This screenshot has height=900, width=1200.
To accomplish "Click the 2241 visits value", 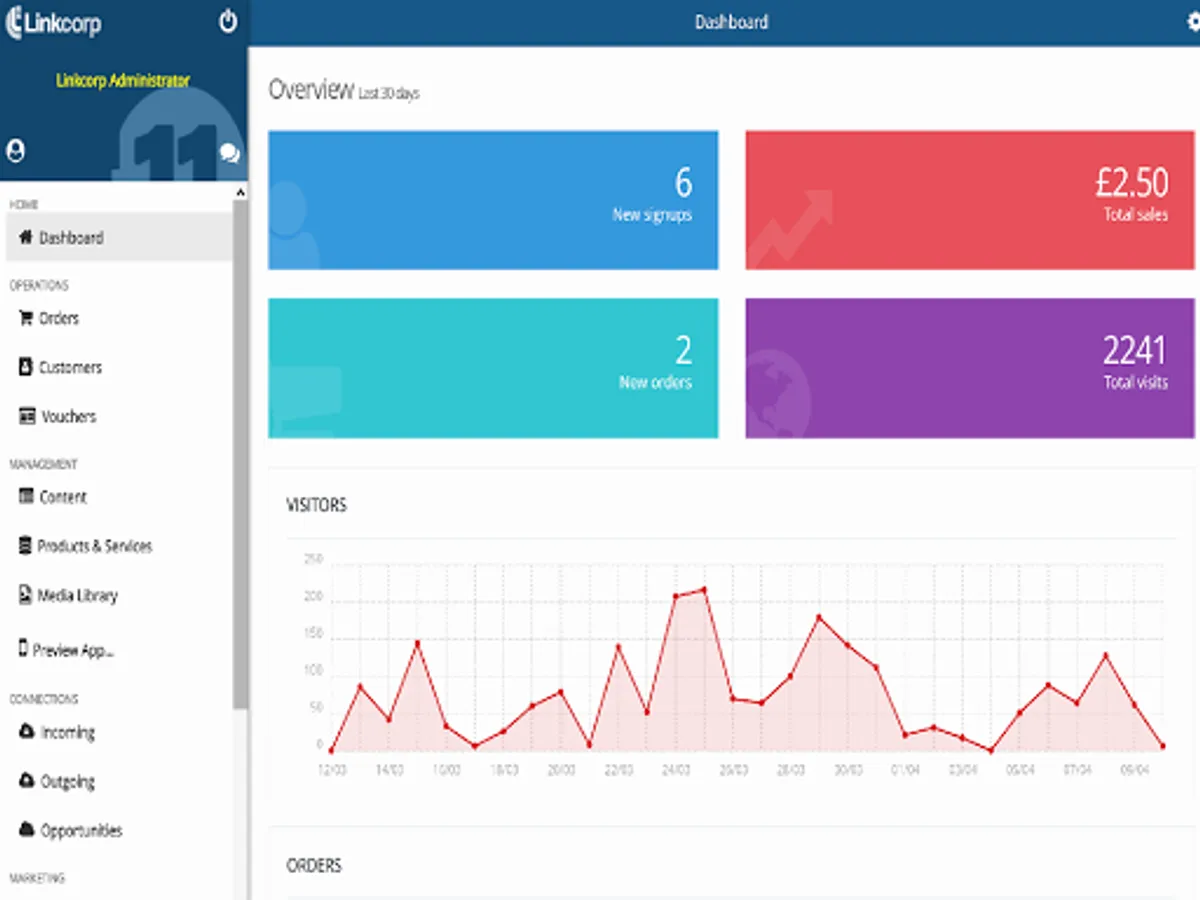I will [1135, 350].
